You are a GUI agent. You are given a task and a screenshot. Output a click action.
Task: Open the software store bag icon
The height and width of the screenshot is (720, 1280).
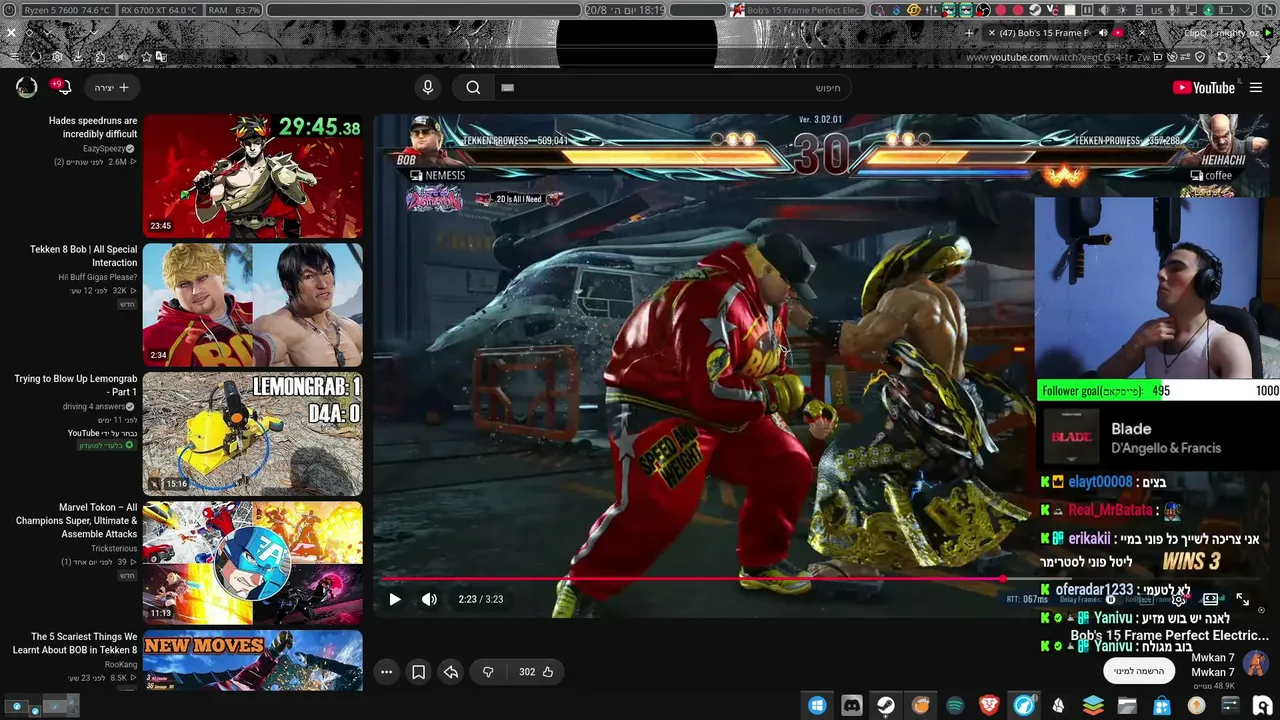(1161, 705)
